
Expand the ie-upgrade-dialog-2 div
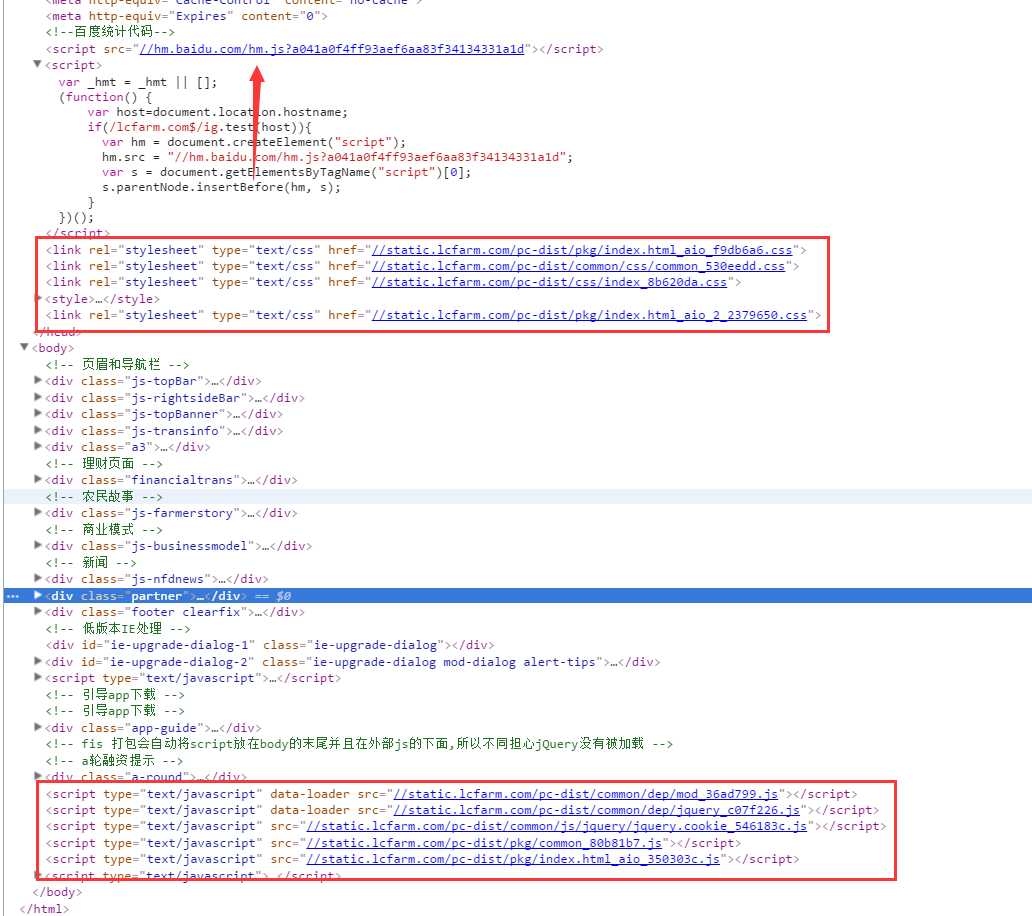(x=38, y=661)
